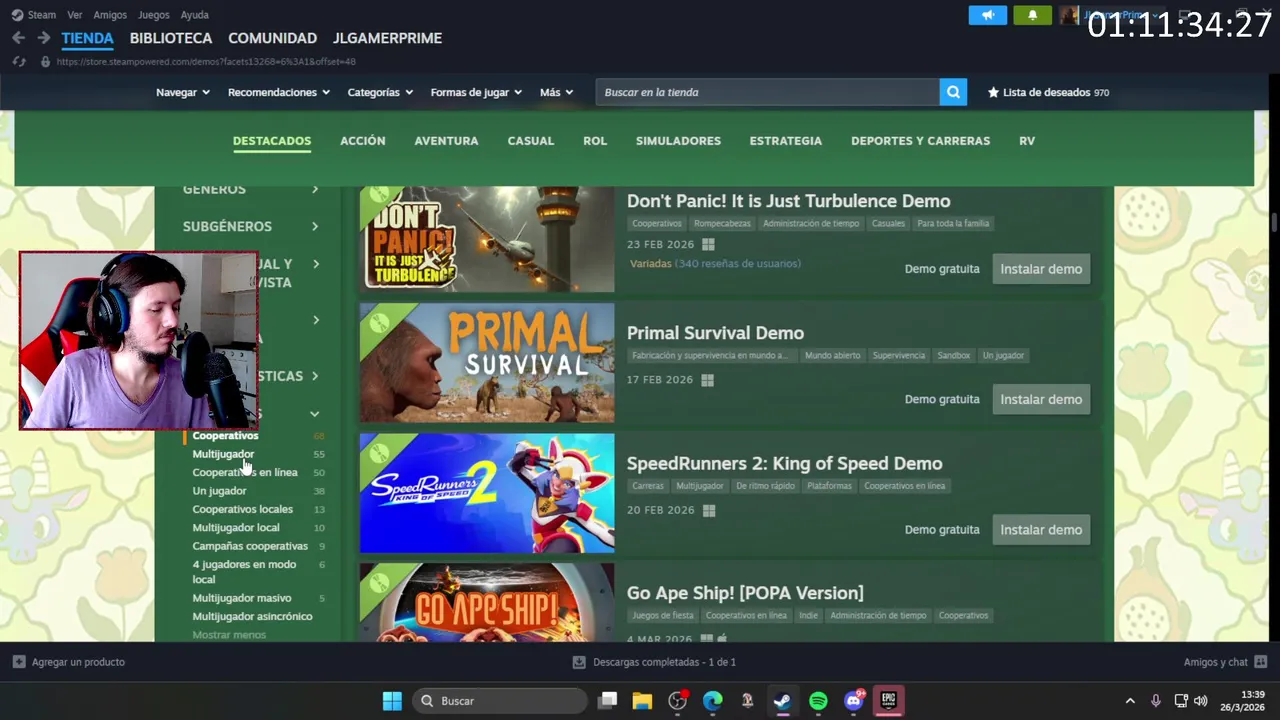Toggle the Multijugador asincrónico filter
This screenshot has height=720, width=1280.
pos(252,617)
